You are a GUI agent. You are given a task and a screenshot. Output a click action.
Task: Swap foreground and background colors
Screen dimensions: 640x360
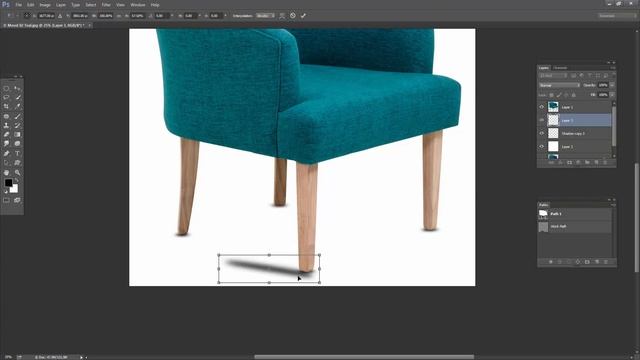click(17, 181)
